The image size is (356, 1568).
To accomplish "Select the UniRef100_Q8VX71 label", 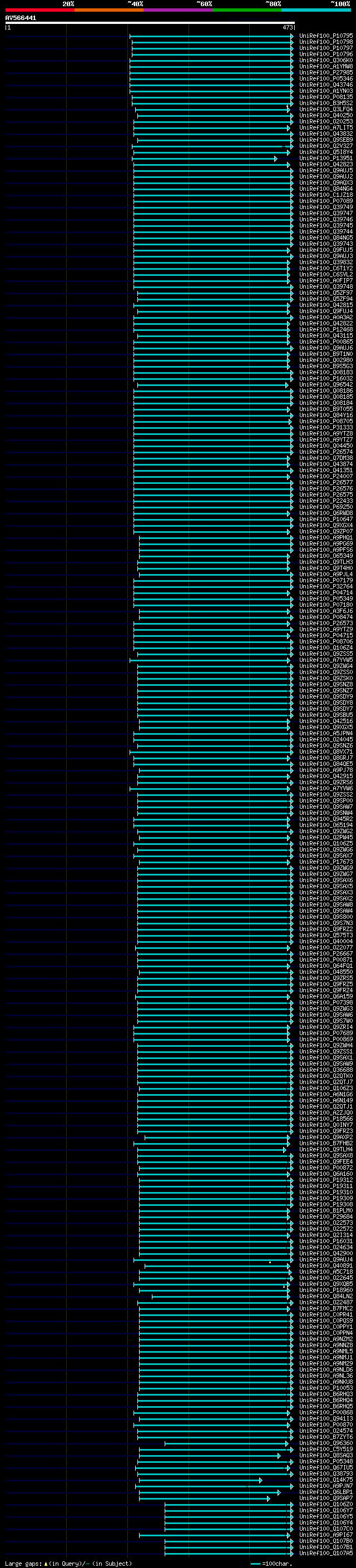I will (326, 752).
